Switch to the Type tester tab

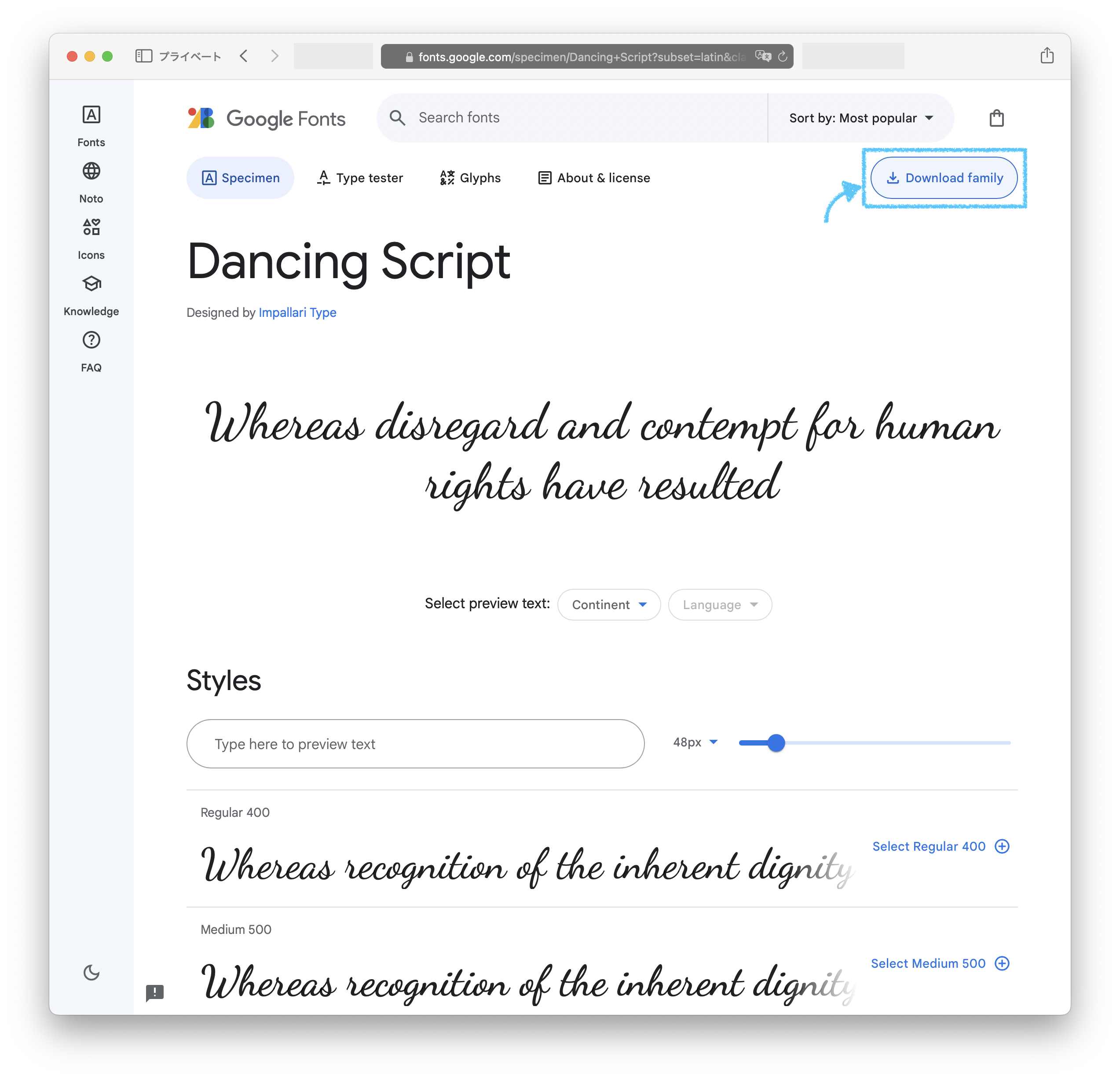360,178
